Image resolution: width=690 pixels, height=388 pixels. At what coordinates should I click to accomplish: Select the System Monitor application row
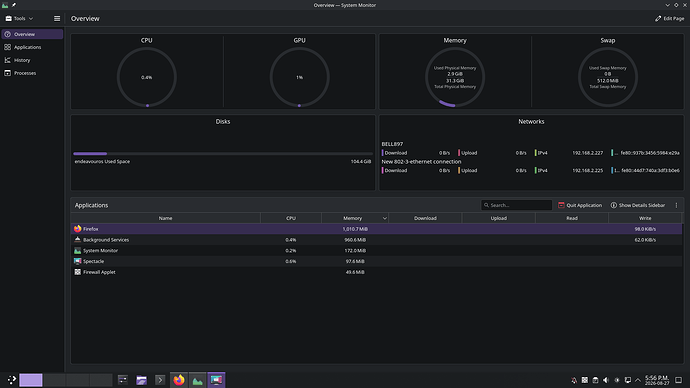[377, 250]
